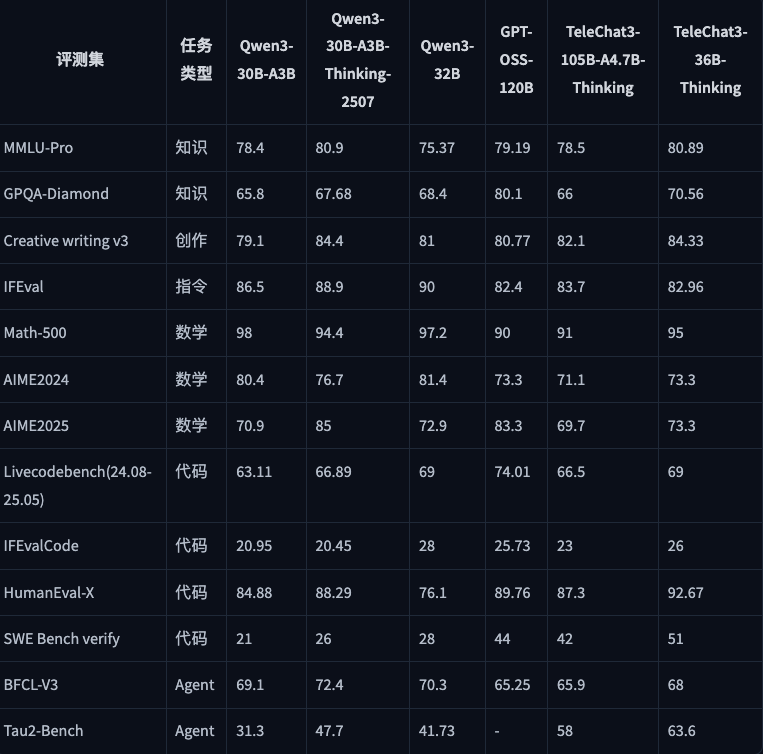Select the TeleChat3-36B-Thinking header
Image resolution: width=763 pixels, height=754 pixels.
(710, 59)
